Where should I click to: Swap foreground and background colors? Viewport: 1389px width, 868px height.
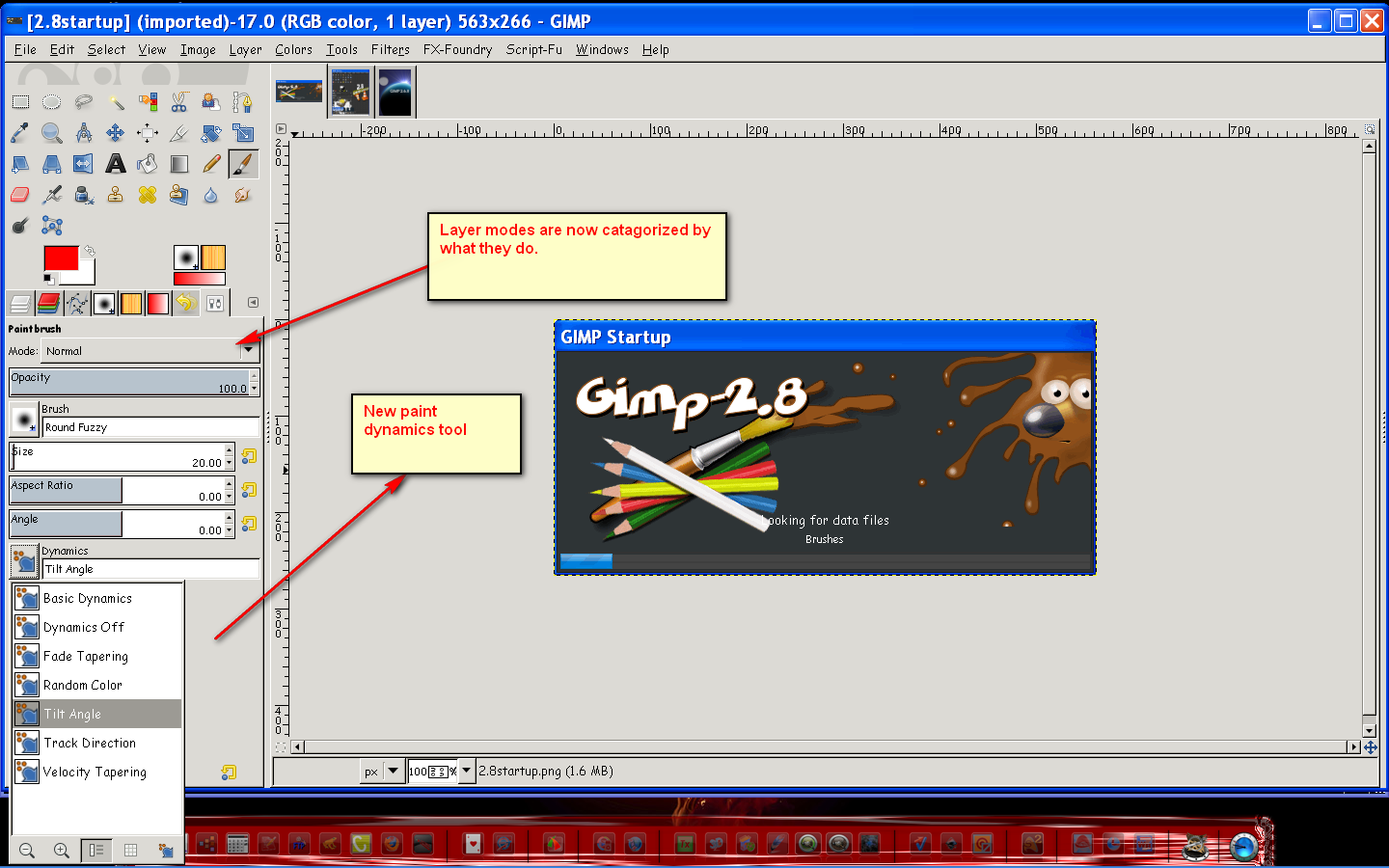89,251
